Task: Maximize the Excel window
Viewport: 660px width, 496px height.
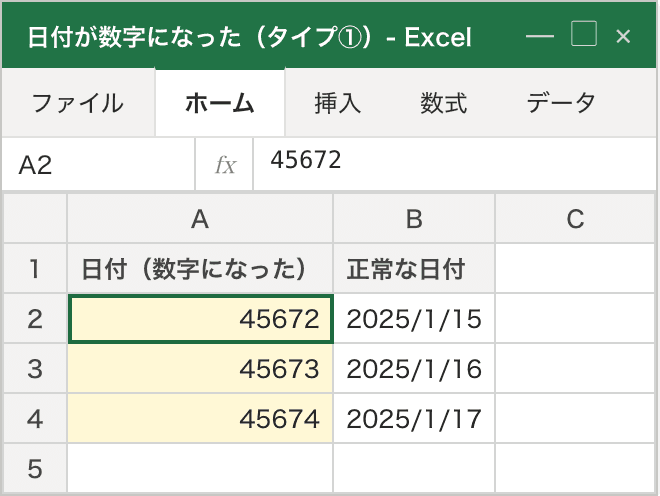Action: click(x=583, y=33)
